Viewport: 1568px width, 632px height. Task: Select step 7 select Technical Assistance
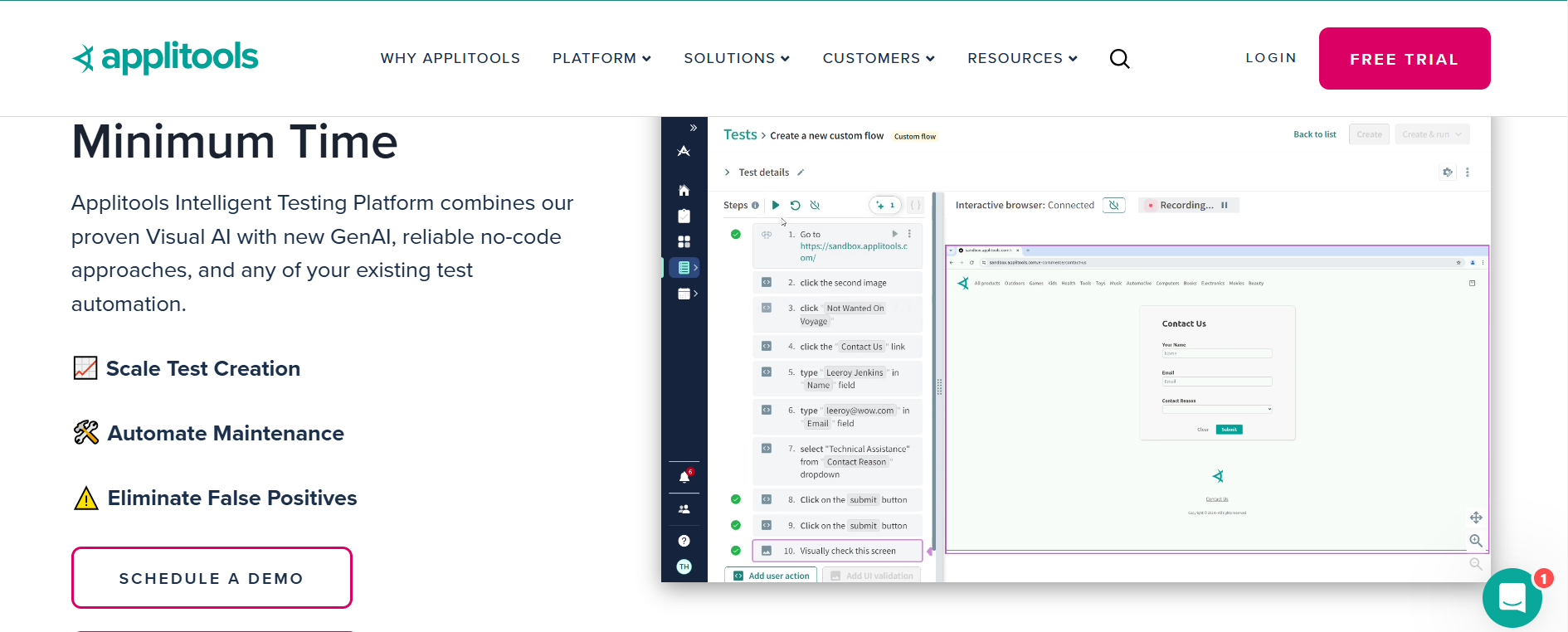tap(837, 462)
